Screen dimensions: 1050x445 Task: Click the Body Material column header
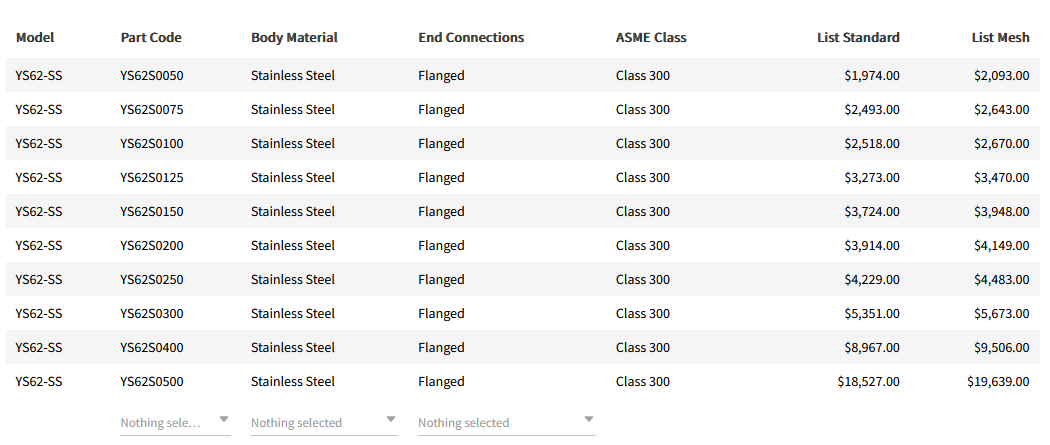click(x=294, y=38)
